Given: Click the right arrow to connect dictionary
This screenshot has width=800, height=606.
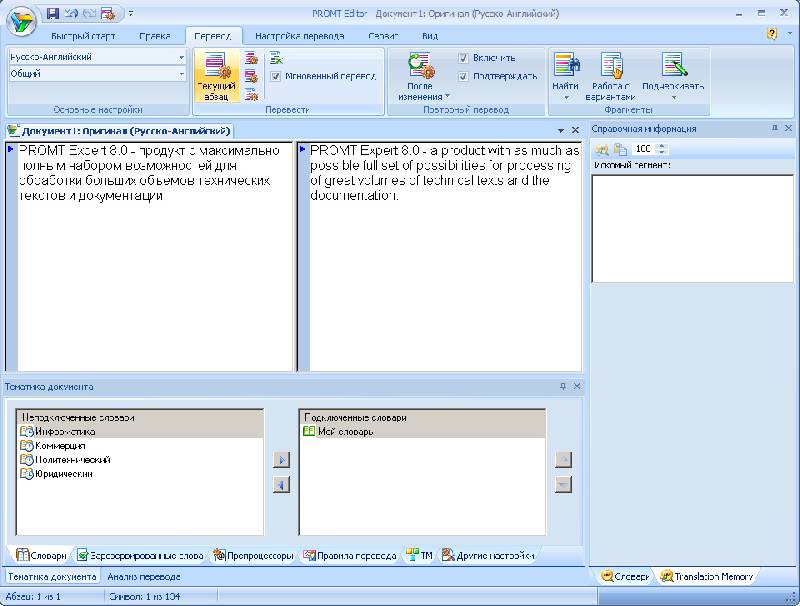Looking at the screenshot, I should coord(281,460).
